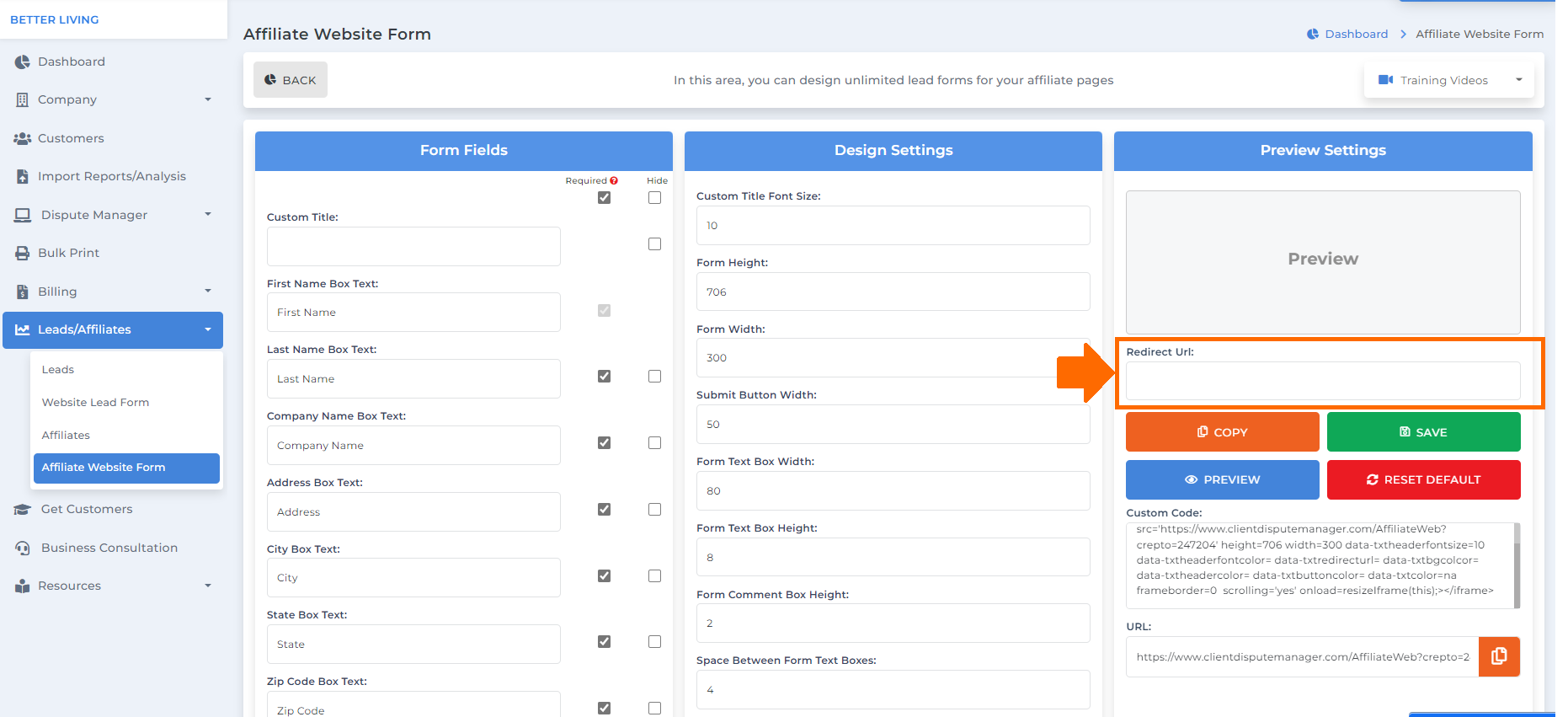Toggle Required checkbox for Company Name
Viewport: 1568px width, 717px height.
coord(604,442)
